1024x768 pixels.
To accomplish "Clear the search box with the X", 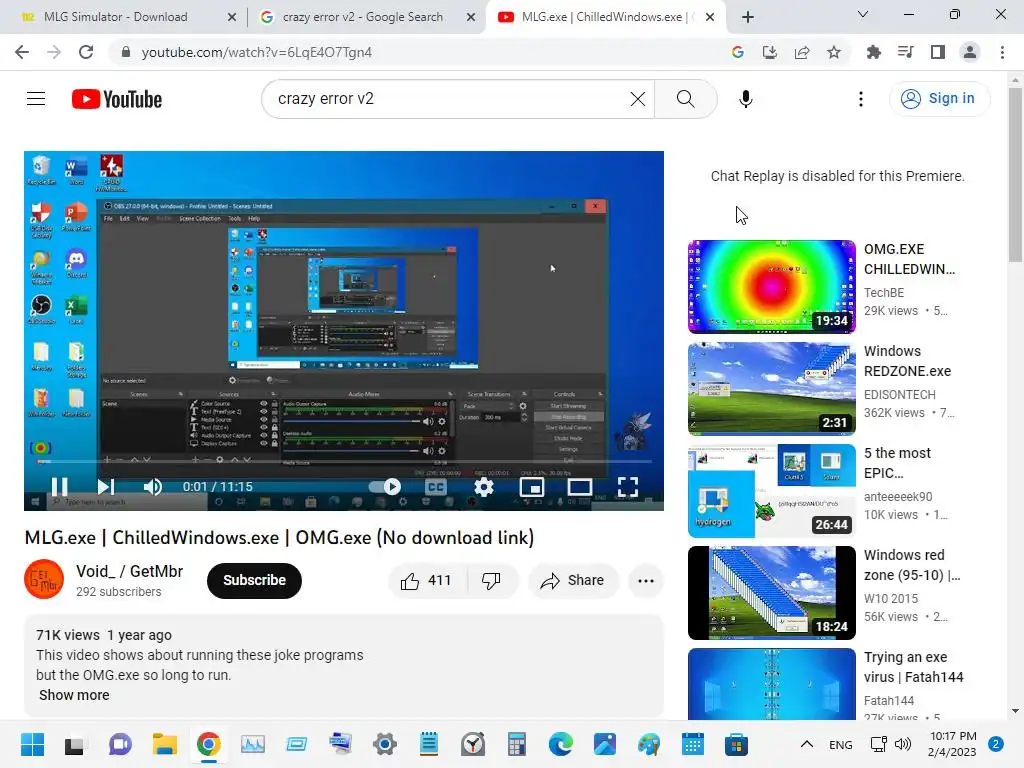I will point(637,99).
